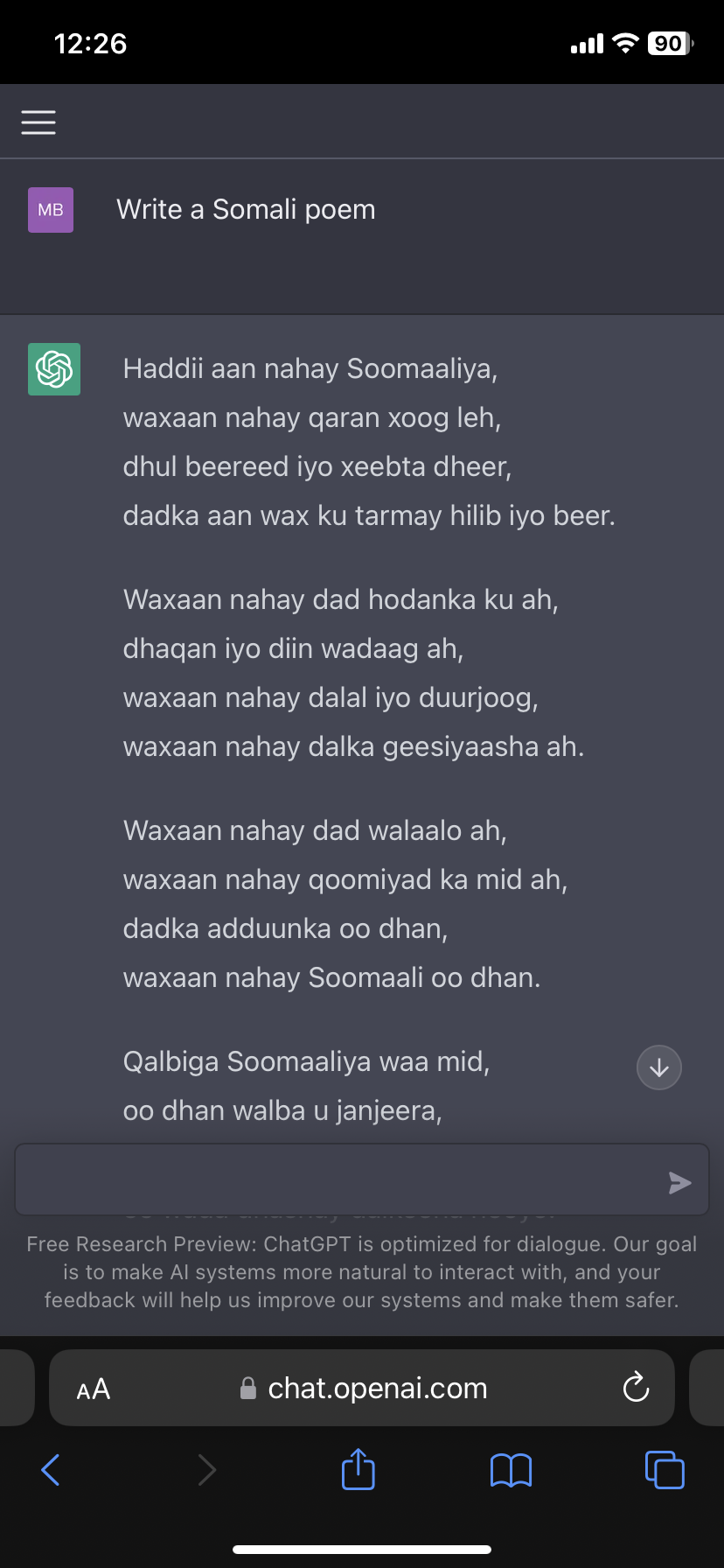
Task: Open Safari AA text size menu
Action: coord(94,1389)
